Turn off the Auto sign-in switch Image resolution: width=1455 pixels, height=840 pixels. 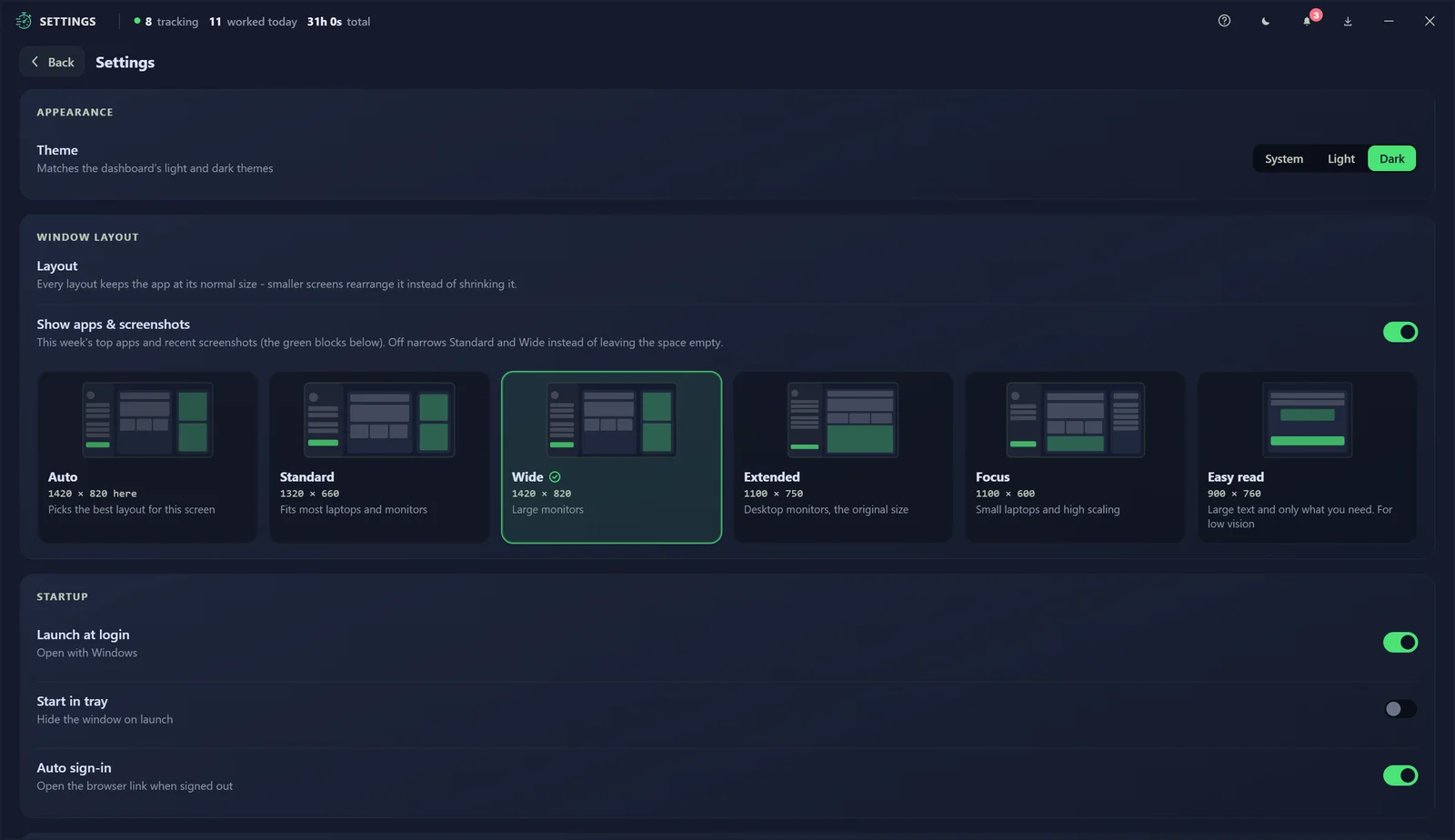pyautogui.click(x=1400, y=775)
